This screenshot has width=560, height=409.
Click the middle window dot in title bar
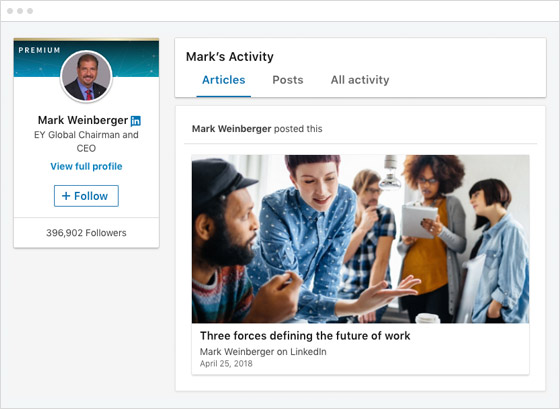20,11
